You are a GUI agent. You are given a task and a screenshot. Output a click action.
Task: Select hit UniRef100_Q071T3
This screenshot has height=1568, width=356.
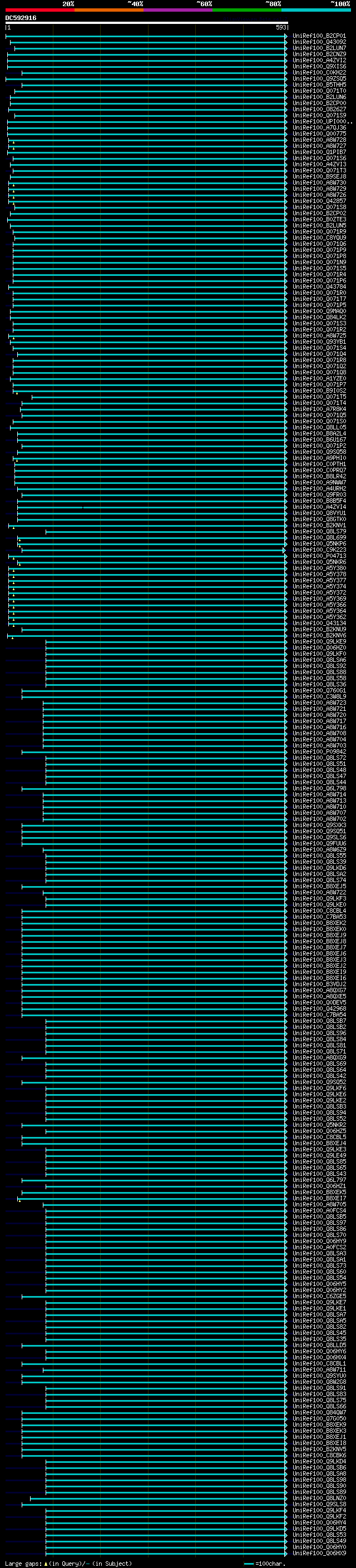(x=319, y=170)
